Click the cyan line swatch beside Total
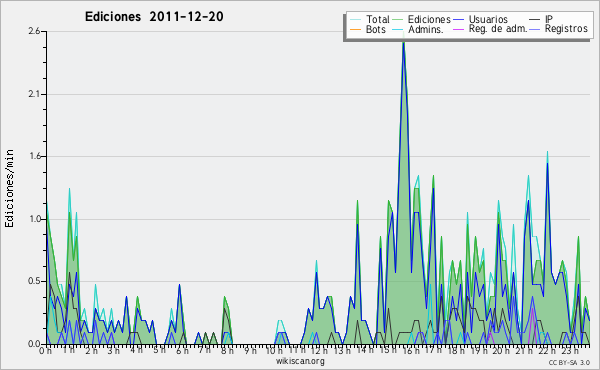The height and width of the screenshot is (370, 600). [355, 20]
